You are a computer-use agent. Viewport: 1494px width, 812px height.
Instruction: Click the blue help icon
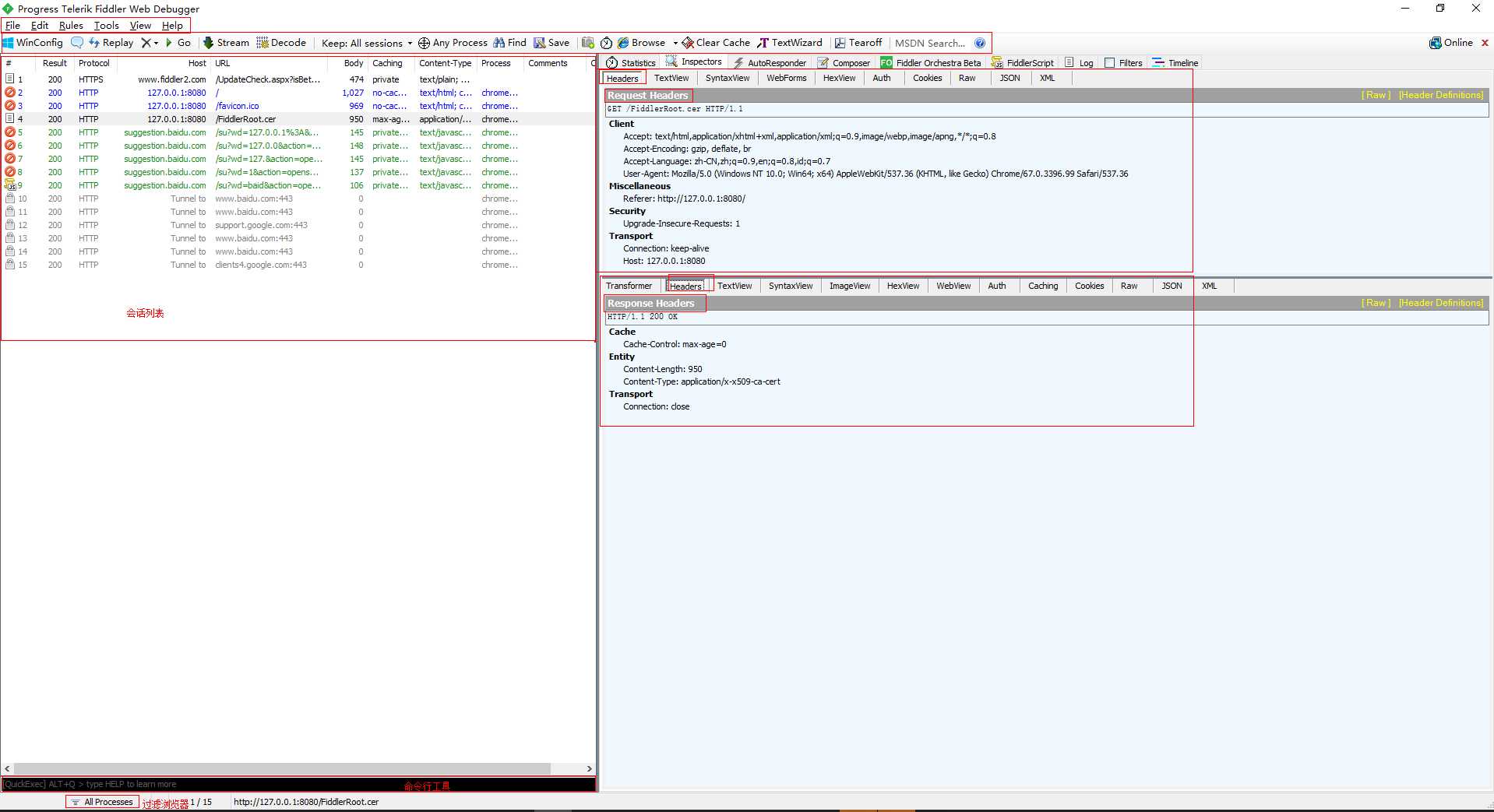[x=980, y=43]
